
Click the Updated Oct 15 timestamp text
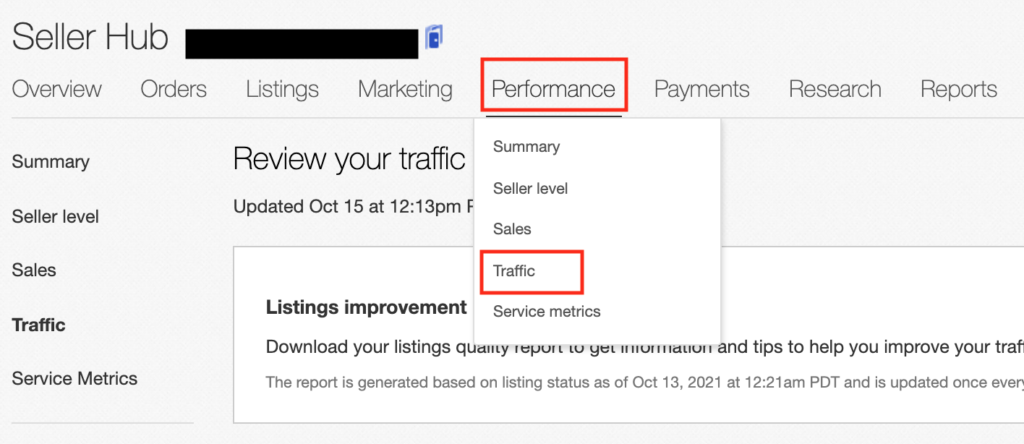[x=353, y=207]
